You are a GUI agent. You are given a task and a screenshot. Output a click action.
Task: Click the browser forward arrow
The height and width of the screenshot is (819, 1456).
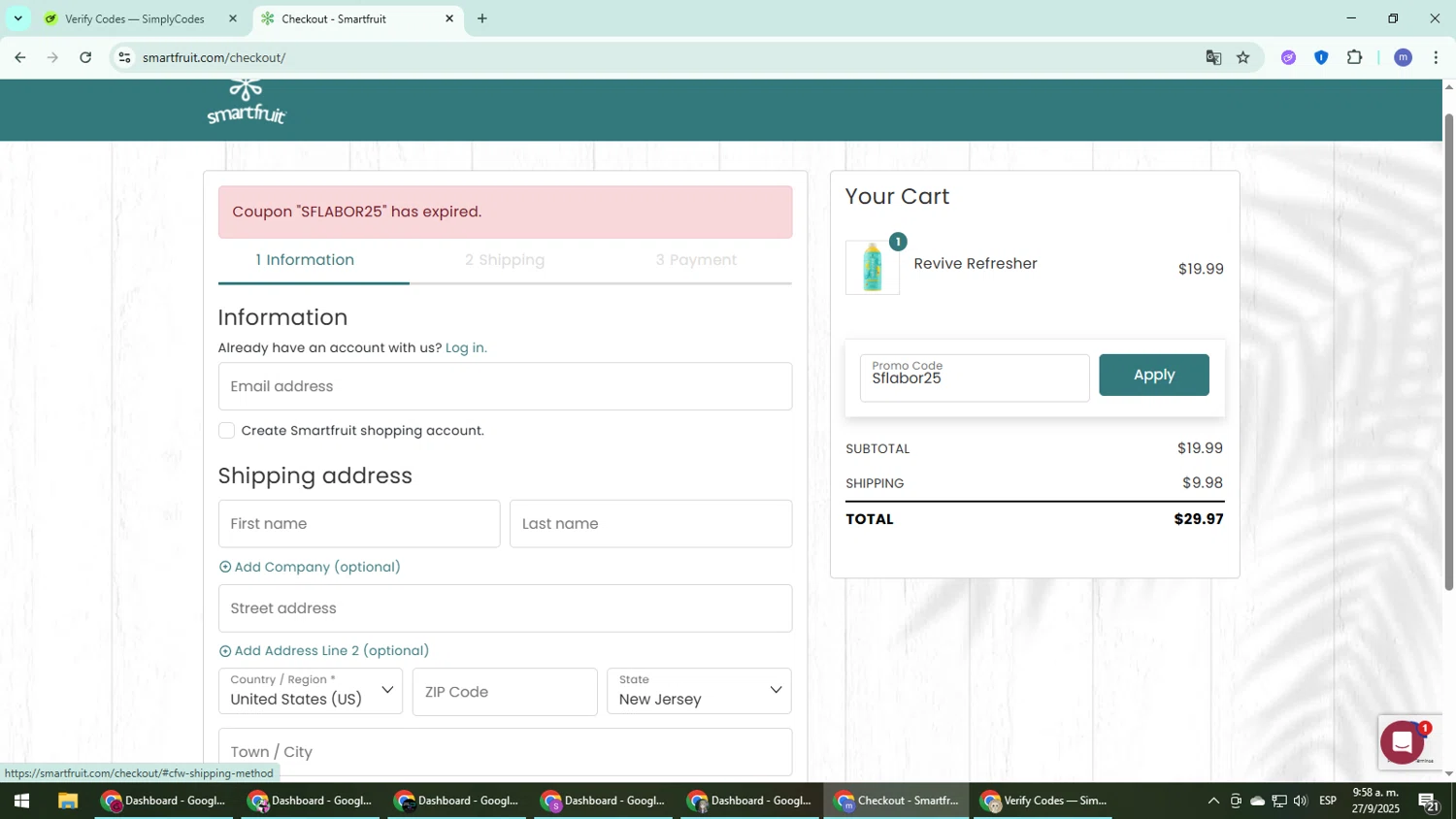click(52, 58)
